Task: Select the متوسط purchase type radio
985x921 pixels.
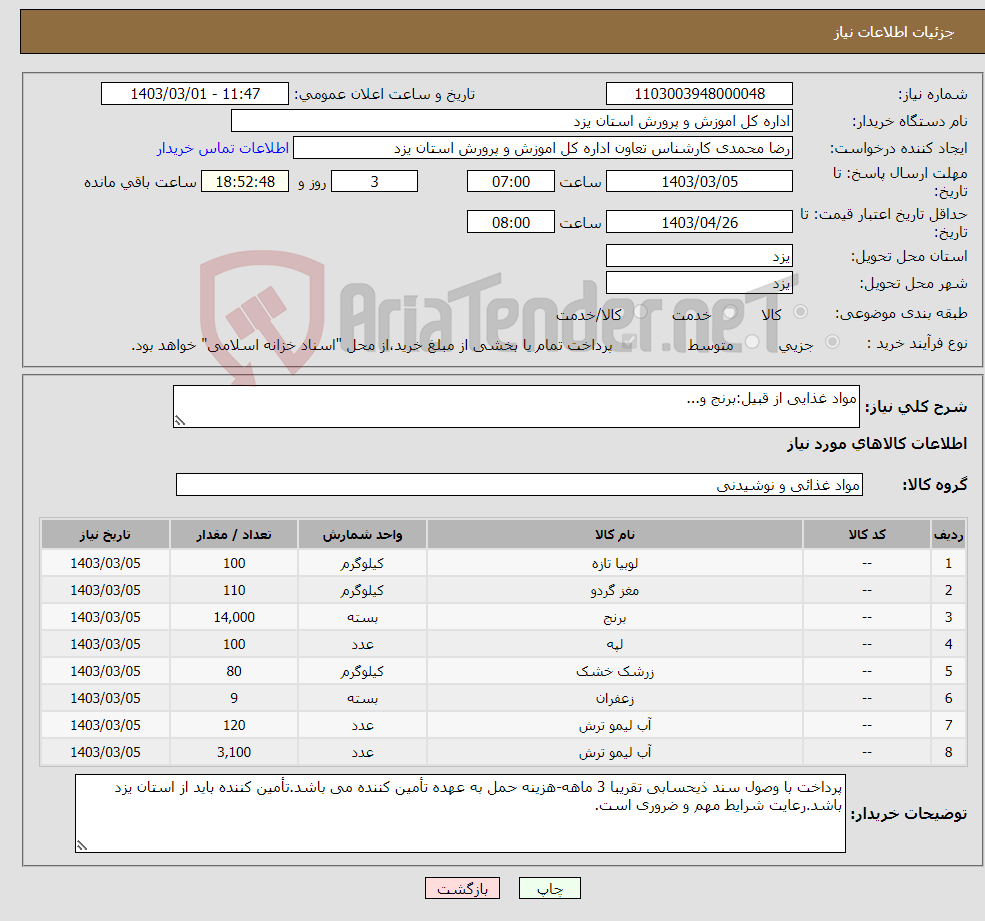Action: click(x=752, y=342)
